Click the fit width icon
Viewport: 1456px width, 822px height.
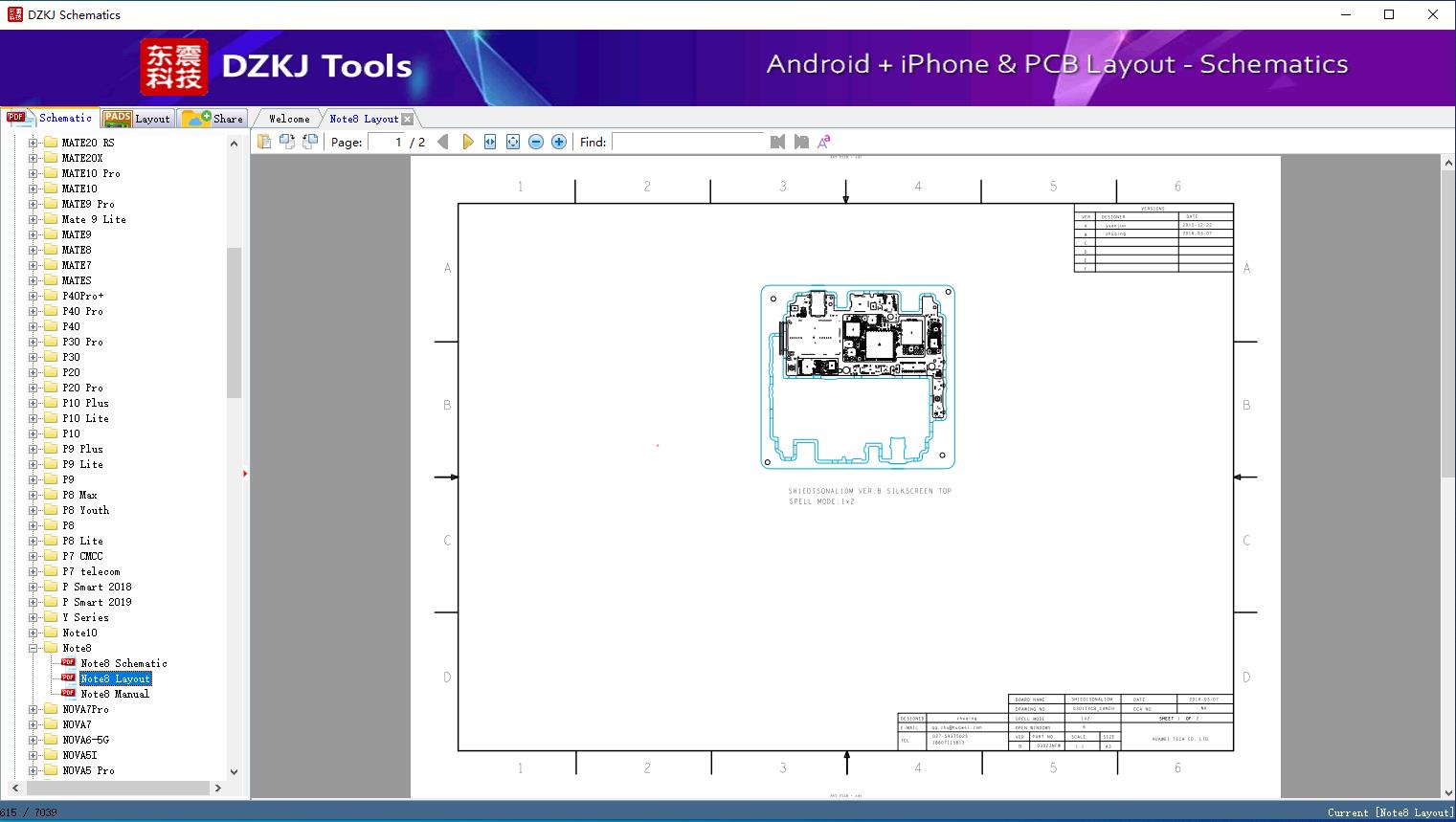[x=490, y=142]
